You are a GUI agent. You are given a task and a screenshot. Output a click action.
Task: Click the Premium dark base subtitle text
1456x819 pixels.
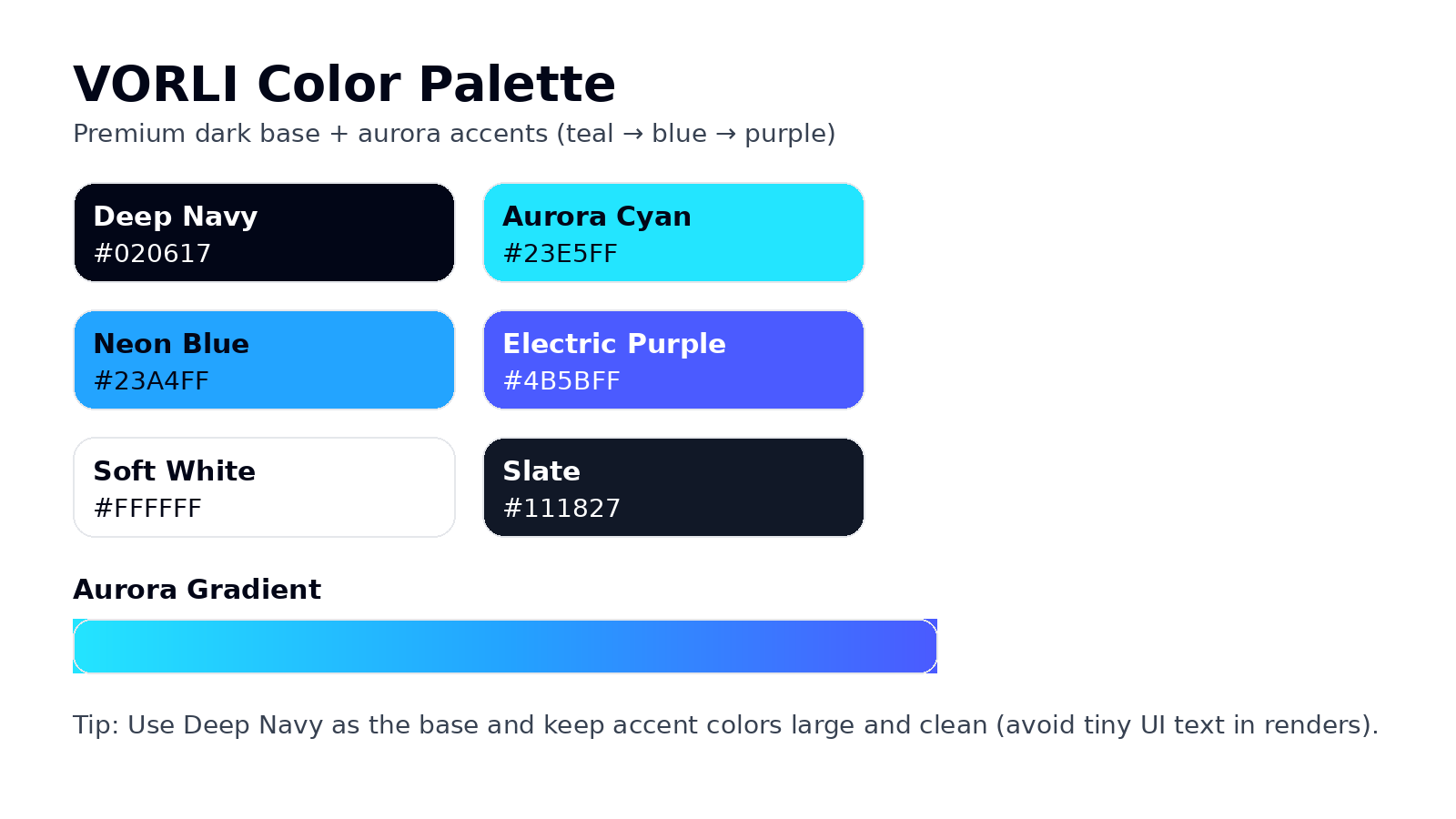coord(453,134)
